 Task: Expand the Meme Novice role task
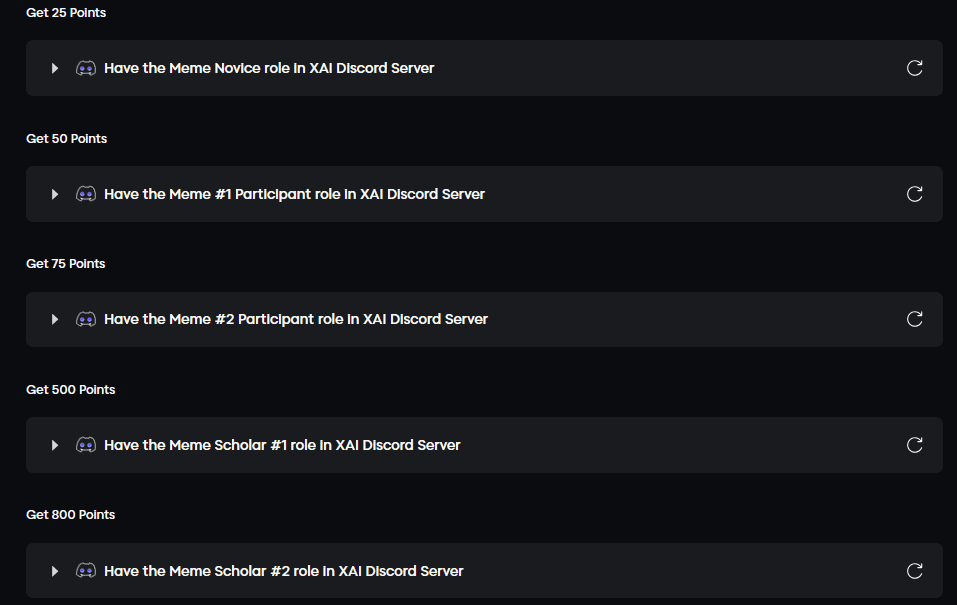click(55, 68)
